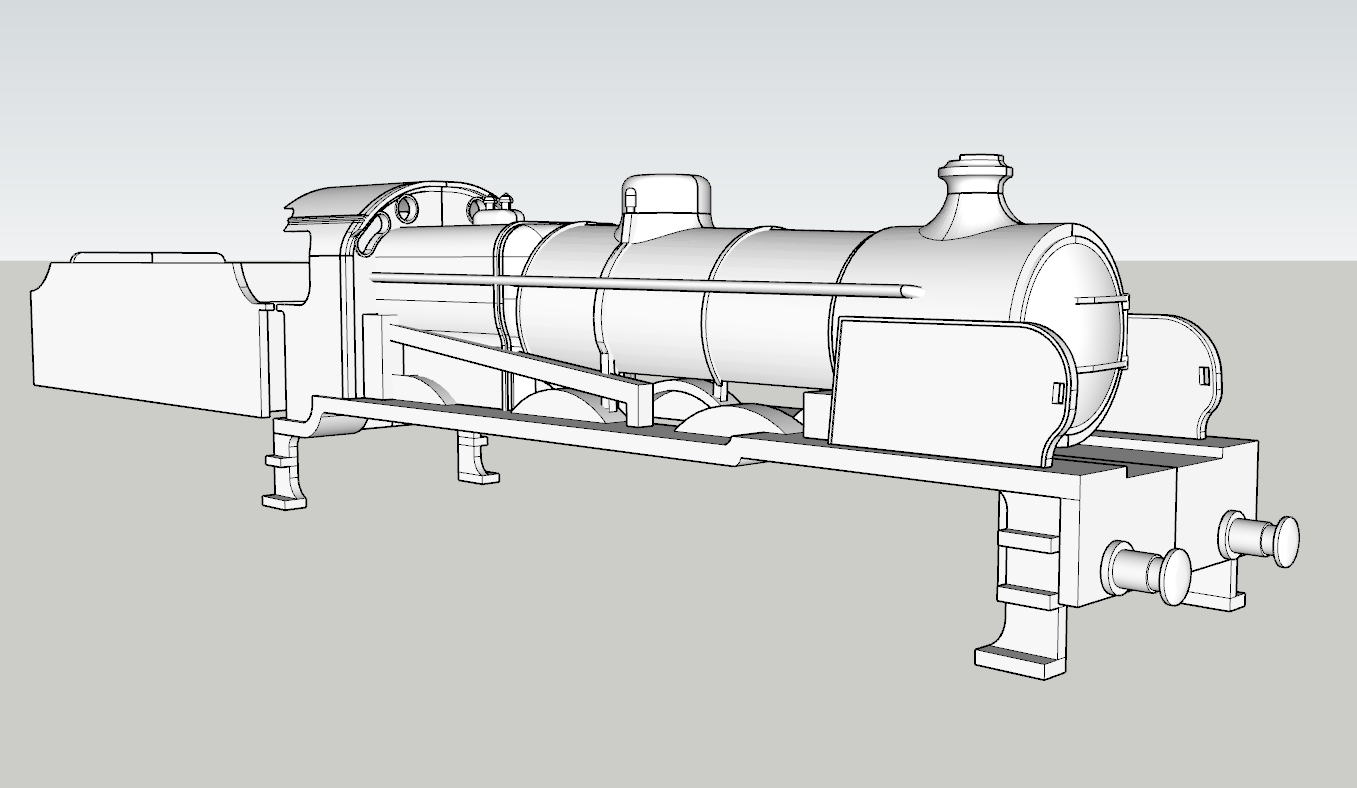Click the smokebox door hinge strap

1100,300
